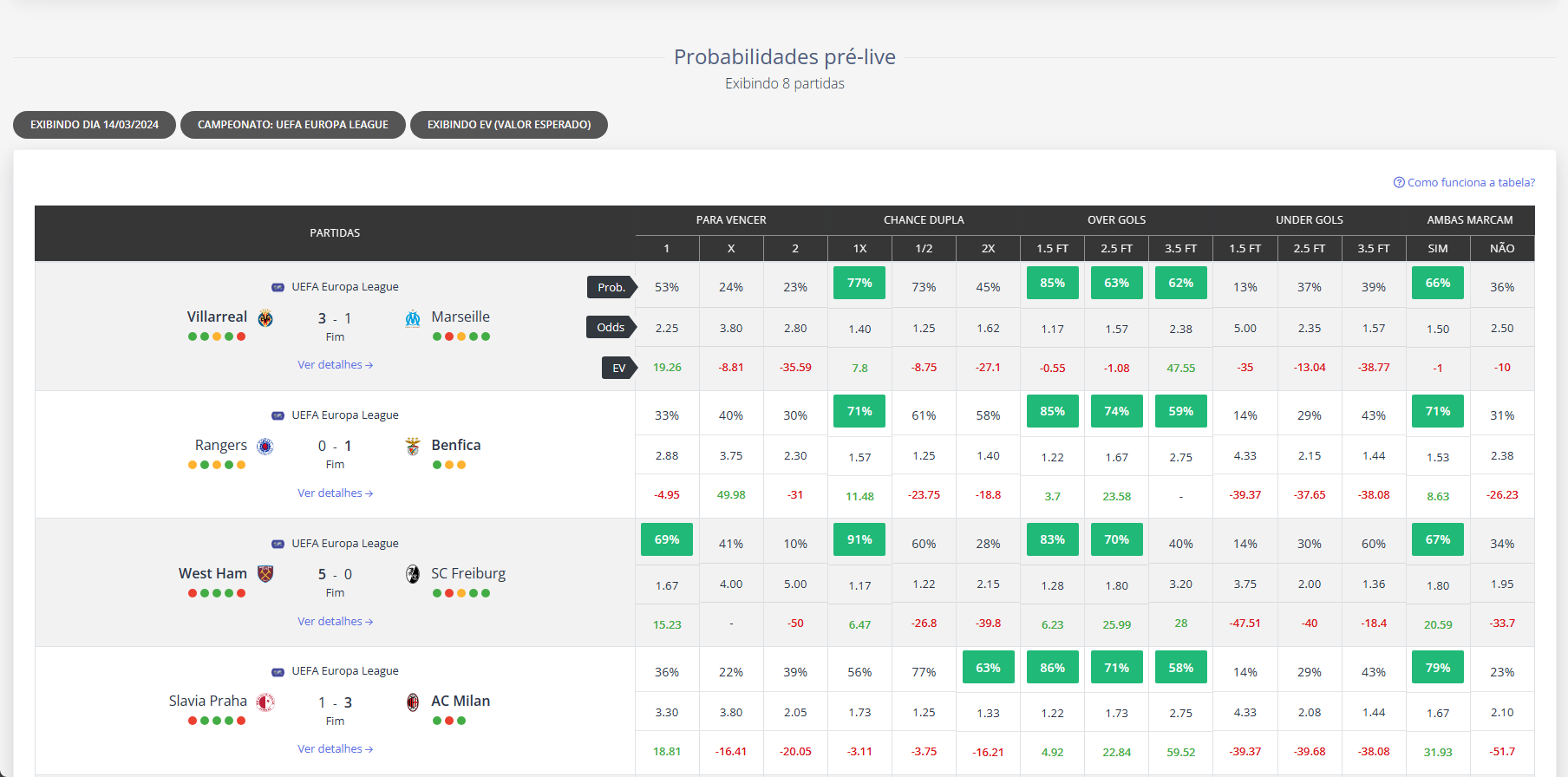Click league icon in Rangers match row
Screen dimensions: 1568x777
[x=278, y=415]
